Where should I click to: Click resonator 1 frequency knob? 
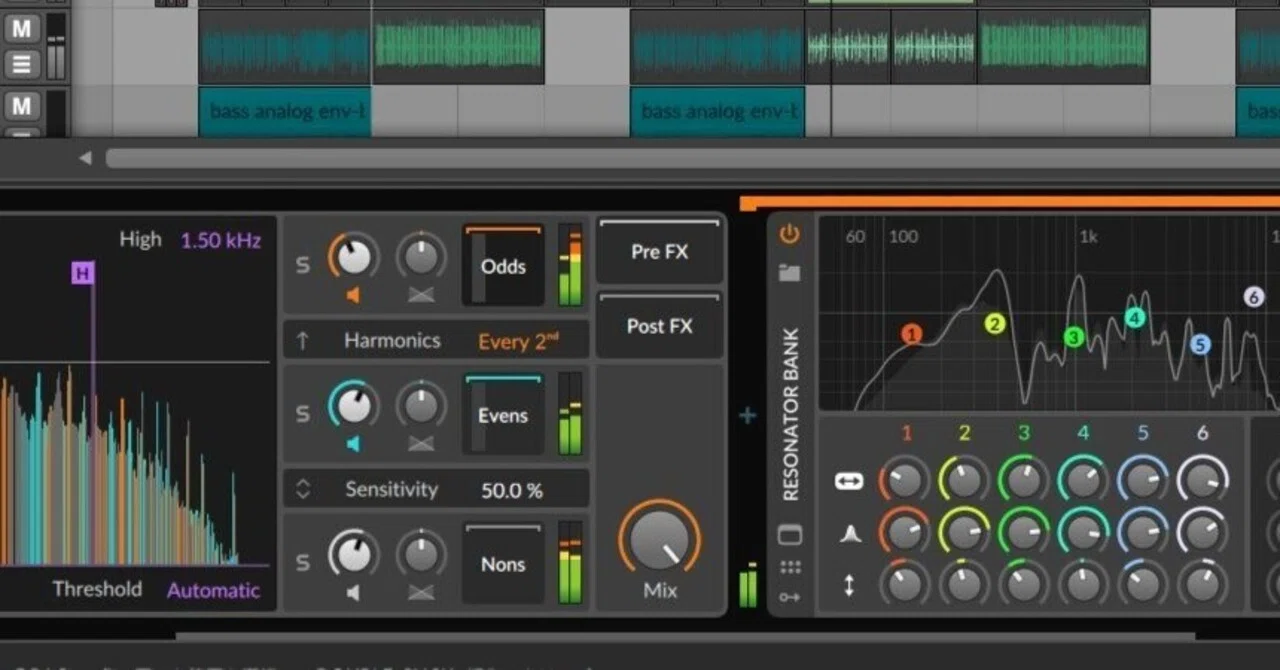(905, 481)
